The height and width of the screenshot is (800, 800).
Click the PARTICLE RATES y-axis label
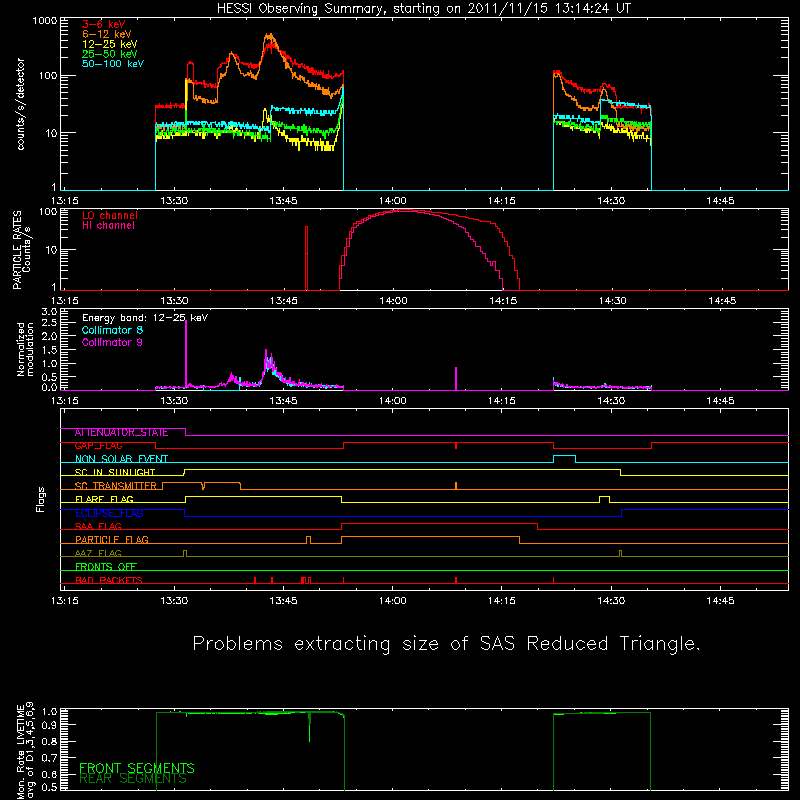21,250
